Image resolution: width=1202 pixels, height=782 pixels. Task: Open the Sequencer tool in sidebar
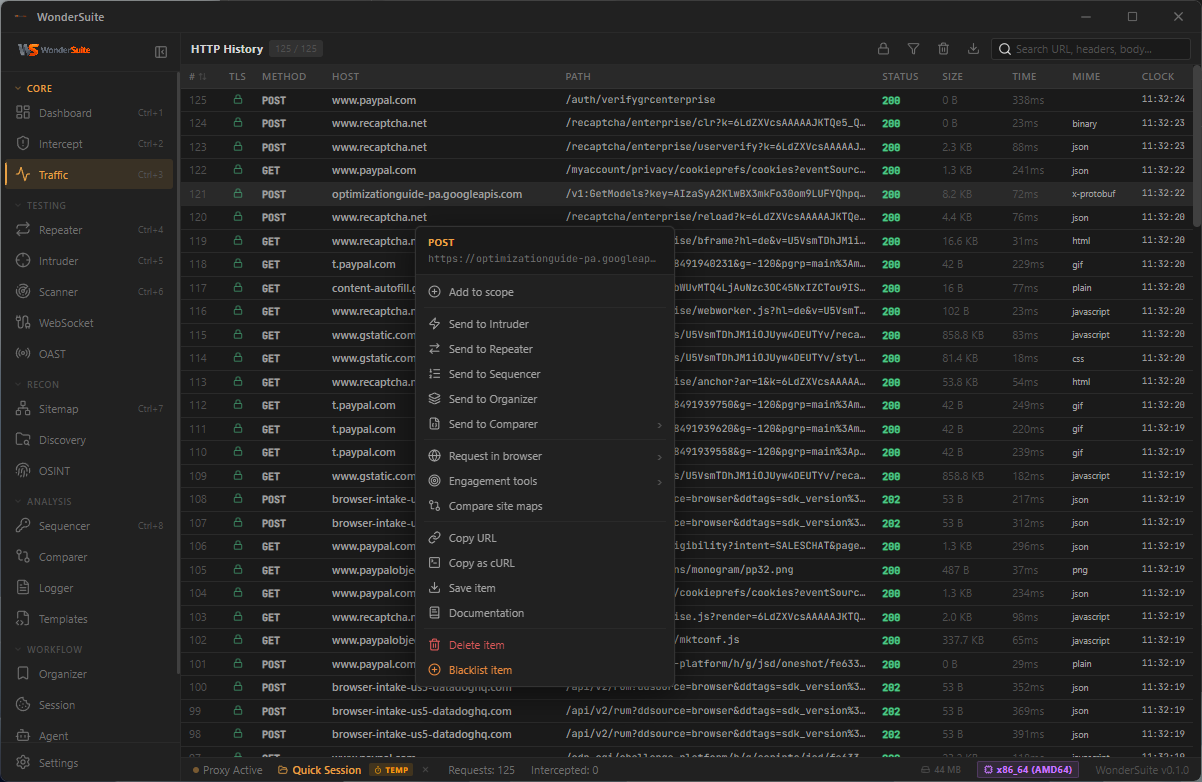(x=88, y=526)
